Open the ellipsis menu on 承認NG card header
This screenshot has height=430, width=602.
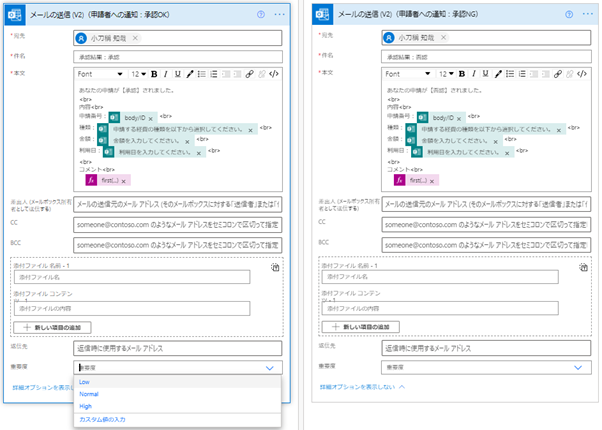(x=585, y=15)
